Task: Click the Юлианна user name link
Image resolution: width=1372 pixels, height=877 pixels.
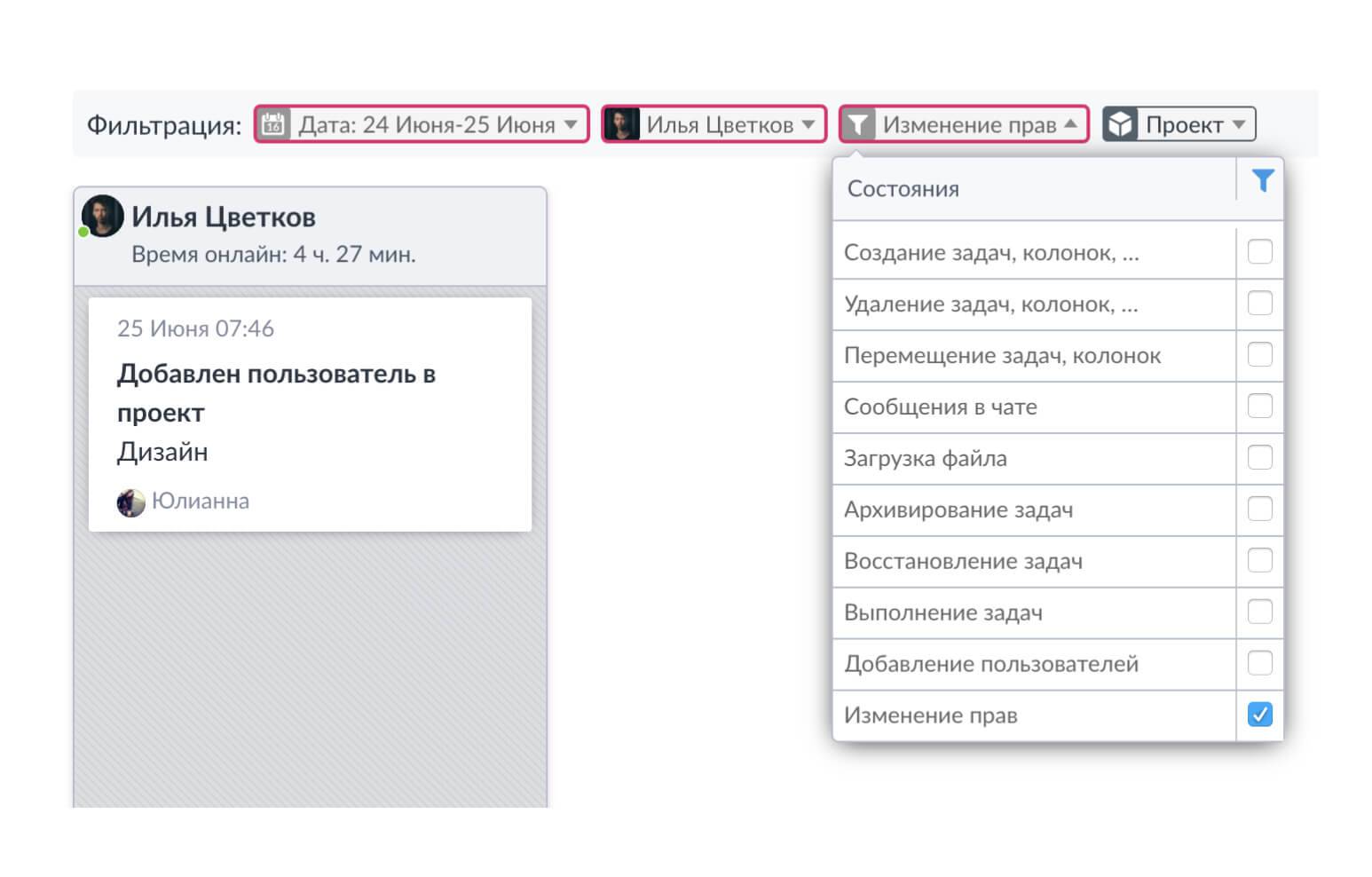Action: pyautogui.click(x=201, y=502)
